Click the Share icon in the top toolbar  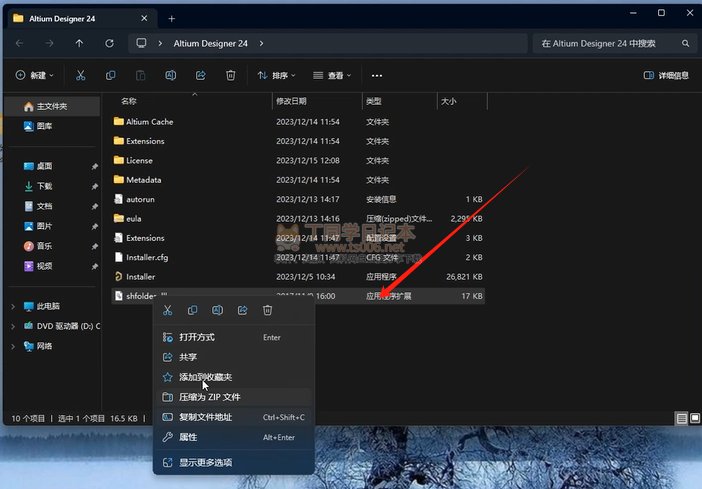point(200,75)
